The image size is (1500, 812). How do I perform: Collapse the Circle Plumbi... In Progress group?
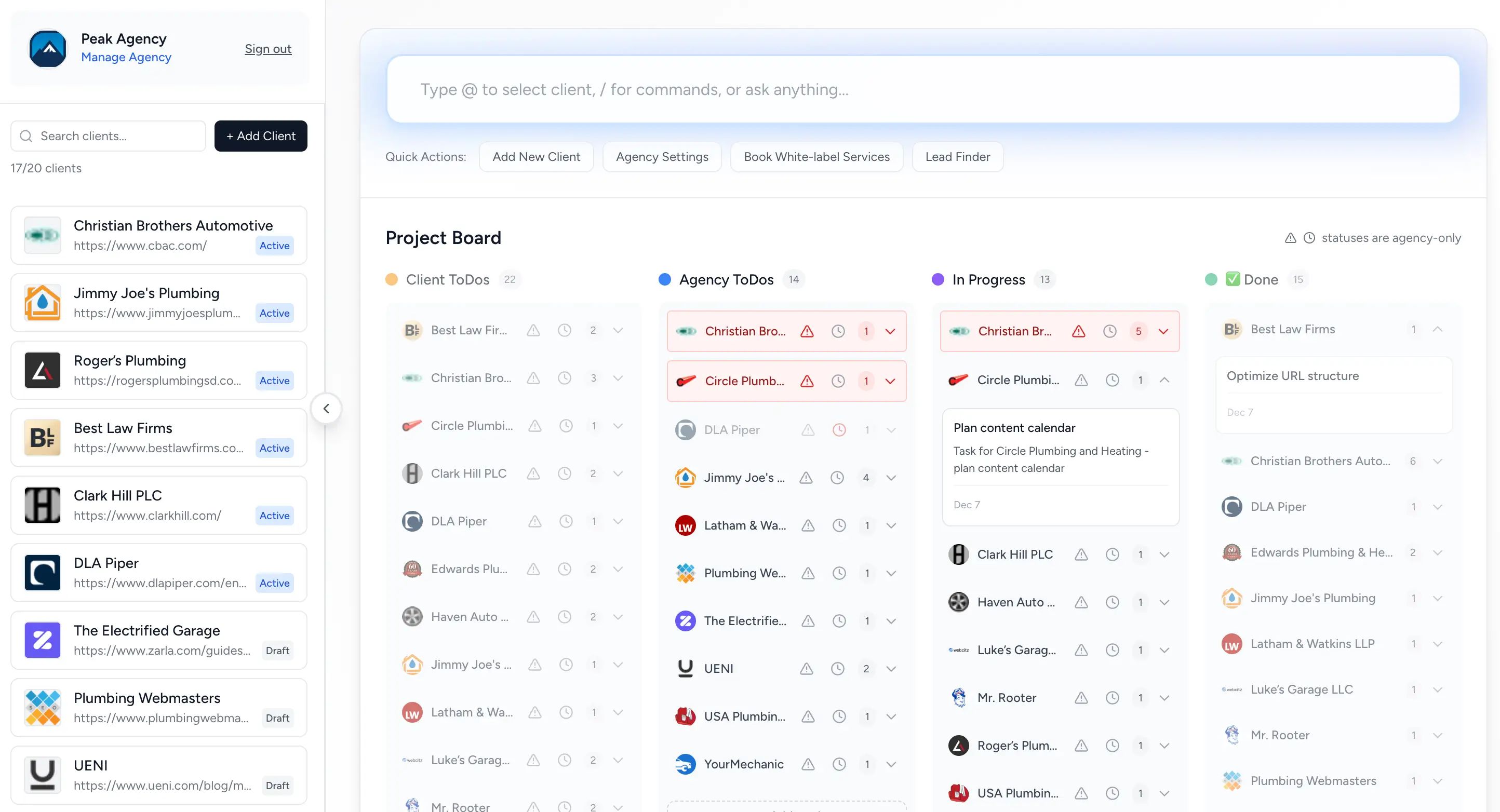point(1164,380)
